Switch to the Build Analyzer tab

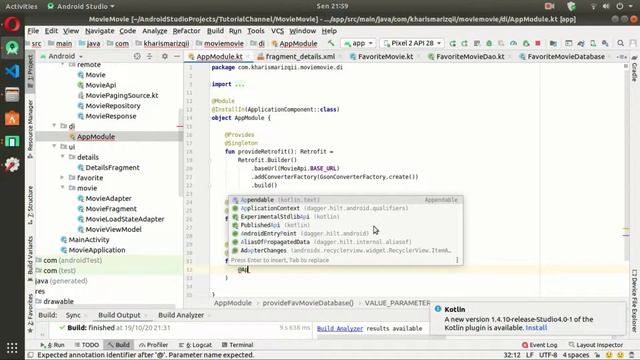pos(181,315)
